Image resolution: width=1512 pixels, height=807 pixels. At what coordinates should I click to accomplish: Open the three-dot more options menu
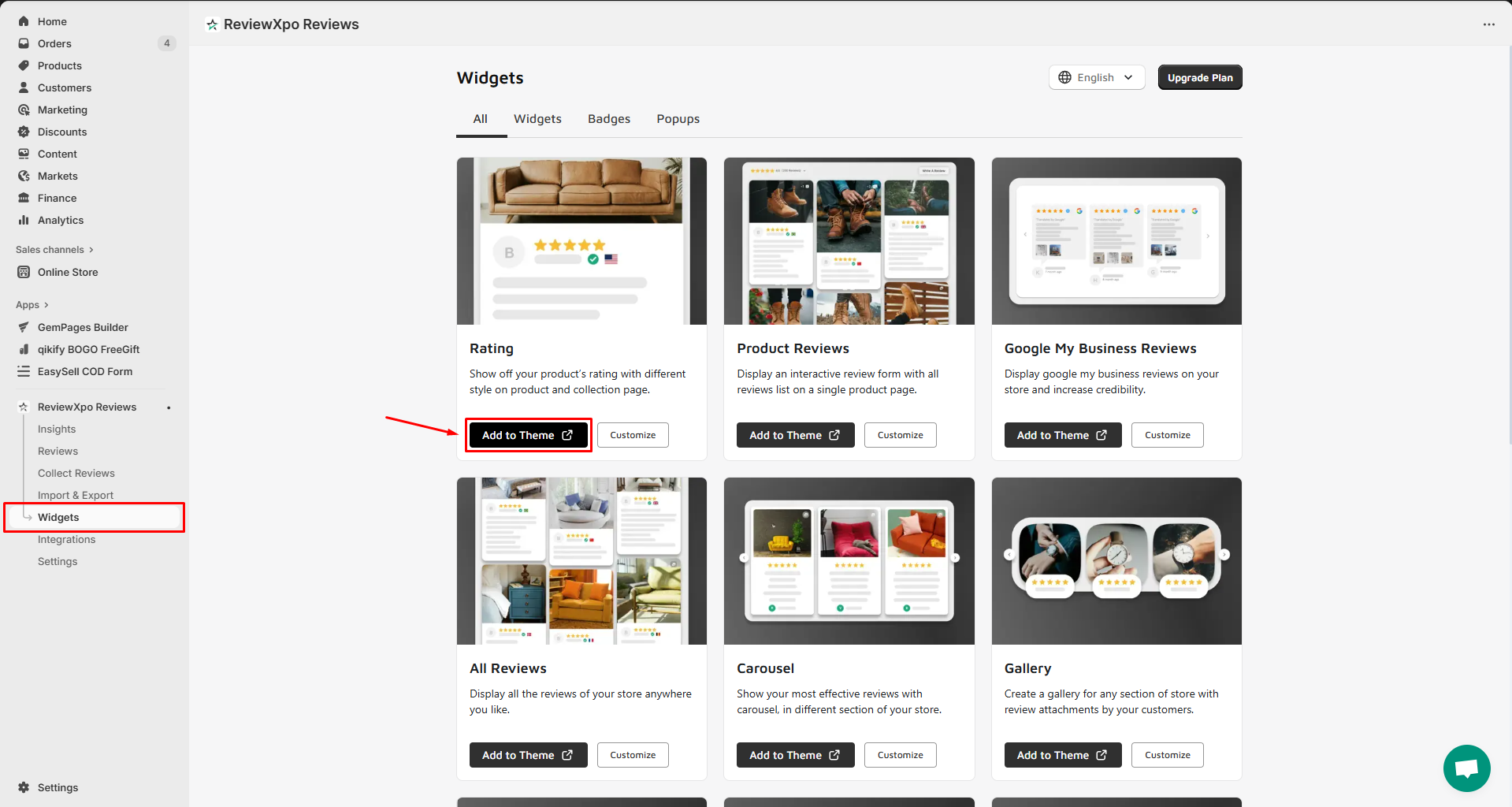pyautogui.click(x=1488, y=24)
